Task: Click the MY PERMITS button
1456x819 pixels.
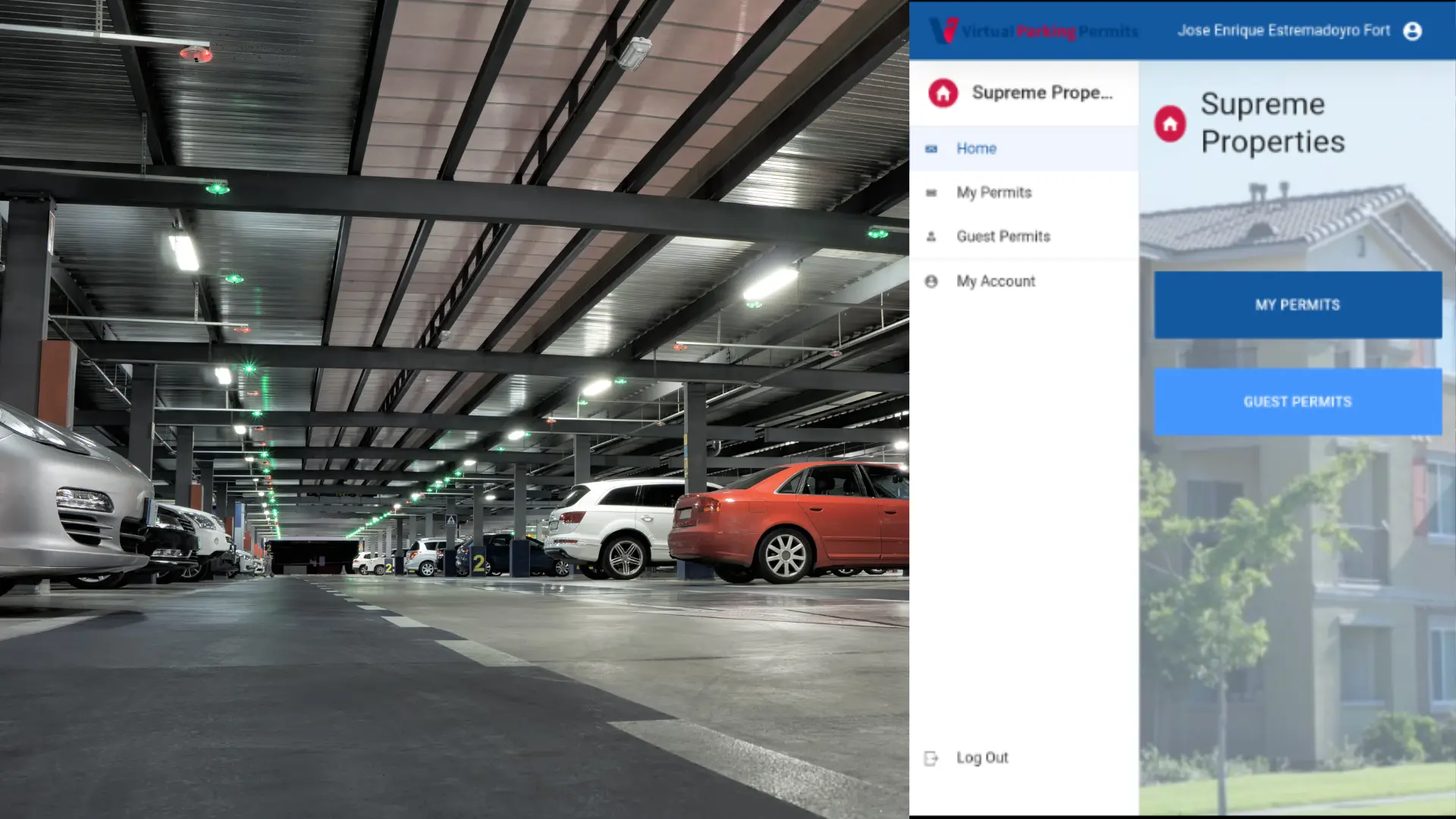Action: pyautogui.click(x=1297, y=304)
